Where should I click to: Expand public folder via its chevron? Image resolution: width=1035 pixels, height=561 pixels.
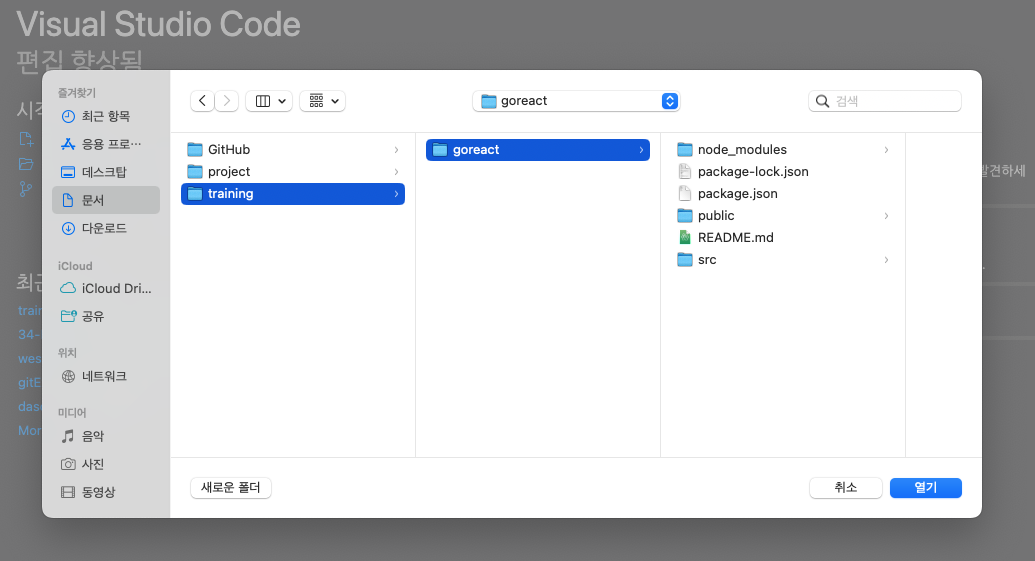tap(886, 216)
